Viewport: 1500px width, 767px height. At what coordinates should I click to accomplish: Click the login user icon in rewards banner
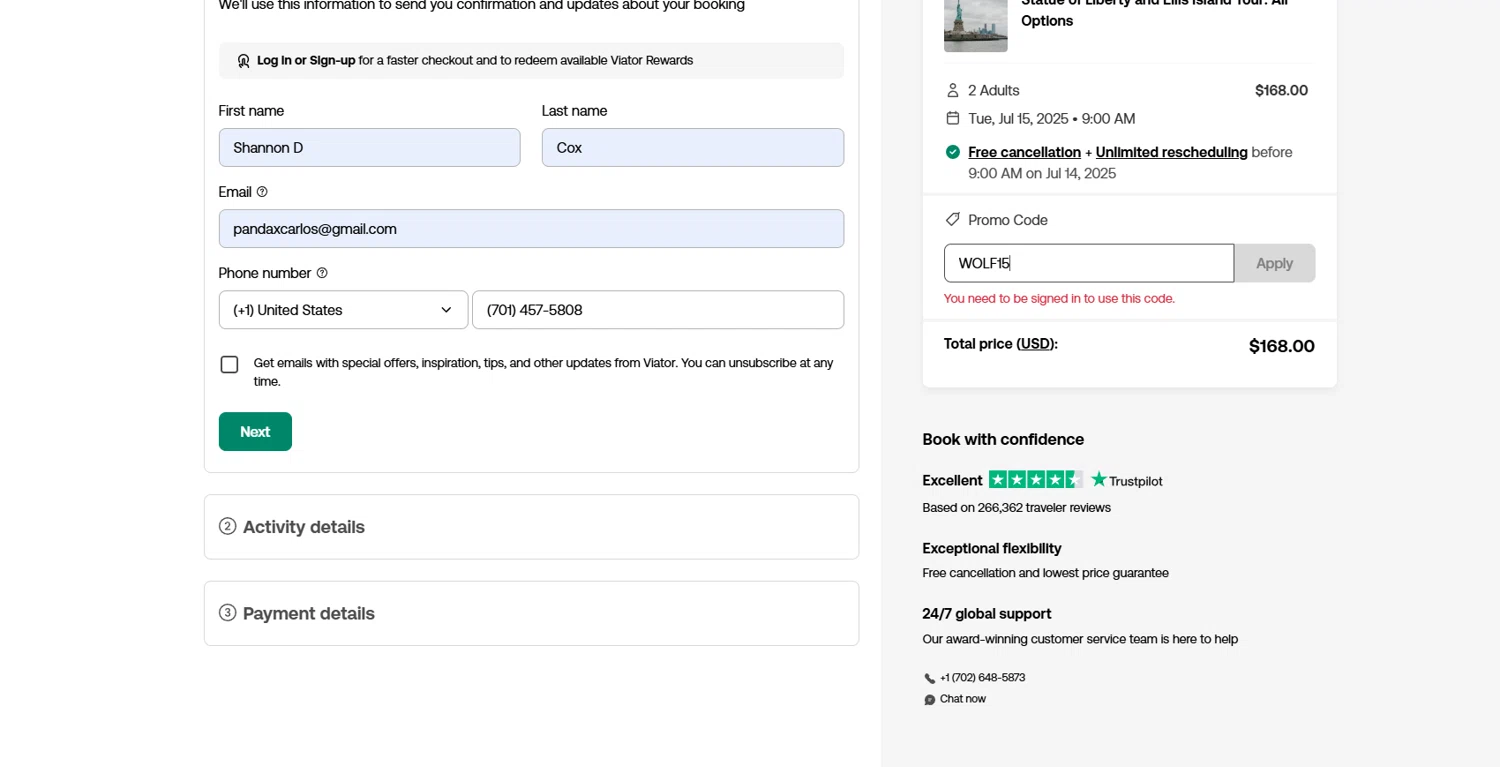click(243, 61)
